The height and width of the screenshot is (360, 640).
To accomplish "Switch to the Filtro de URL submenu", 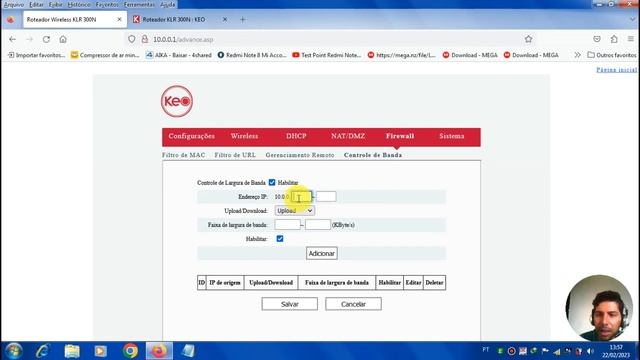I will coord(235,155).
